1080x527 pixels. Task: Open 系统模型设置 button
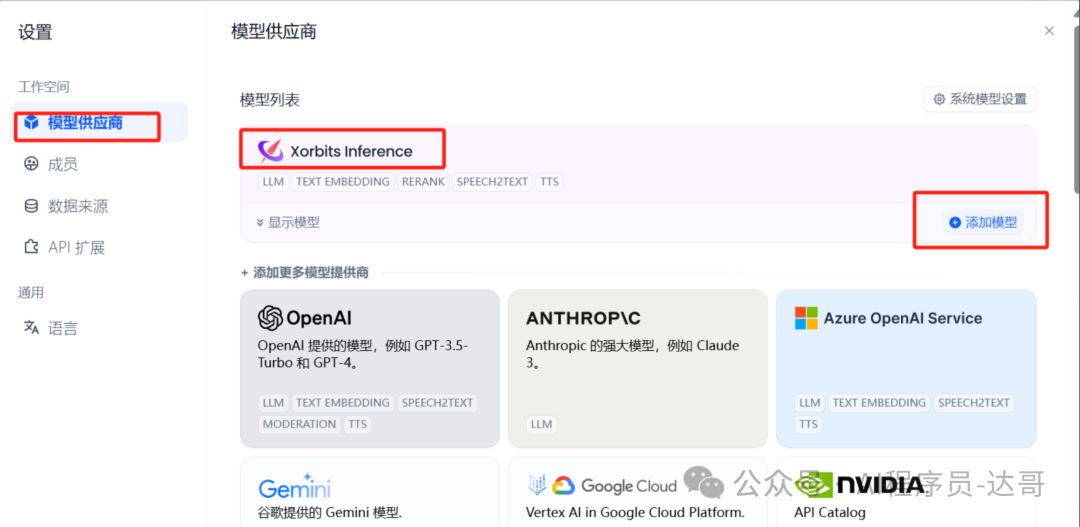pos(980,99)
